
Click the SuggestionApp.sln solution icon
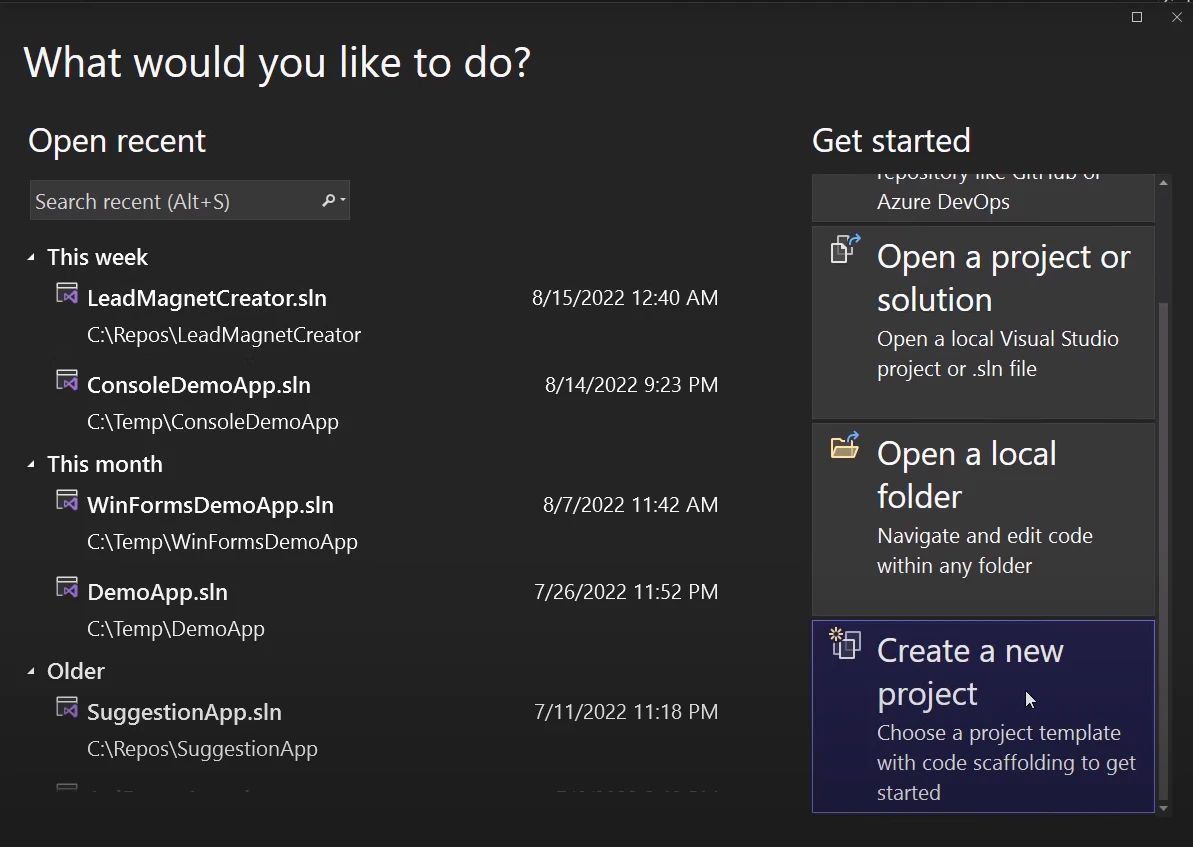[67, 708]
